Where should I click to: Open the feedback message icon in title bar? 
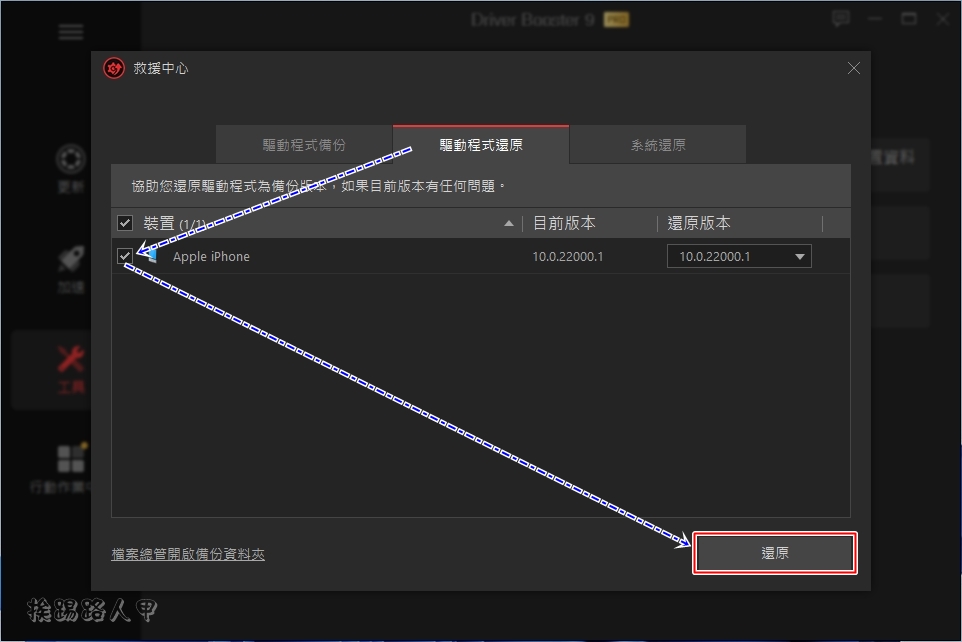tap(840, 18)
